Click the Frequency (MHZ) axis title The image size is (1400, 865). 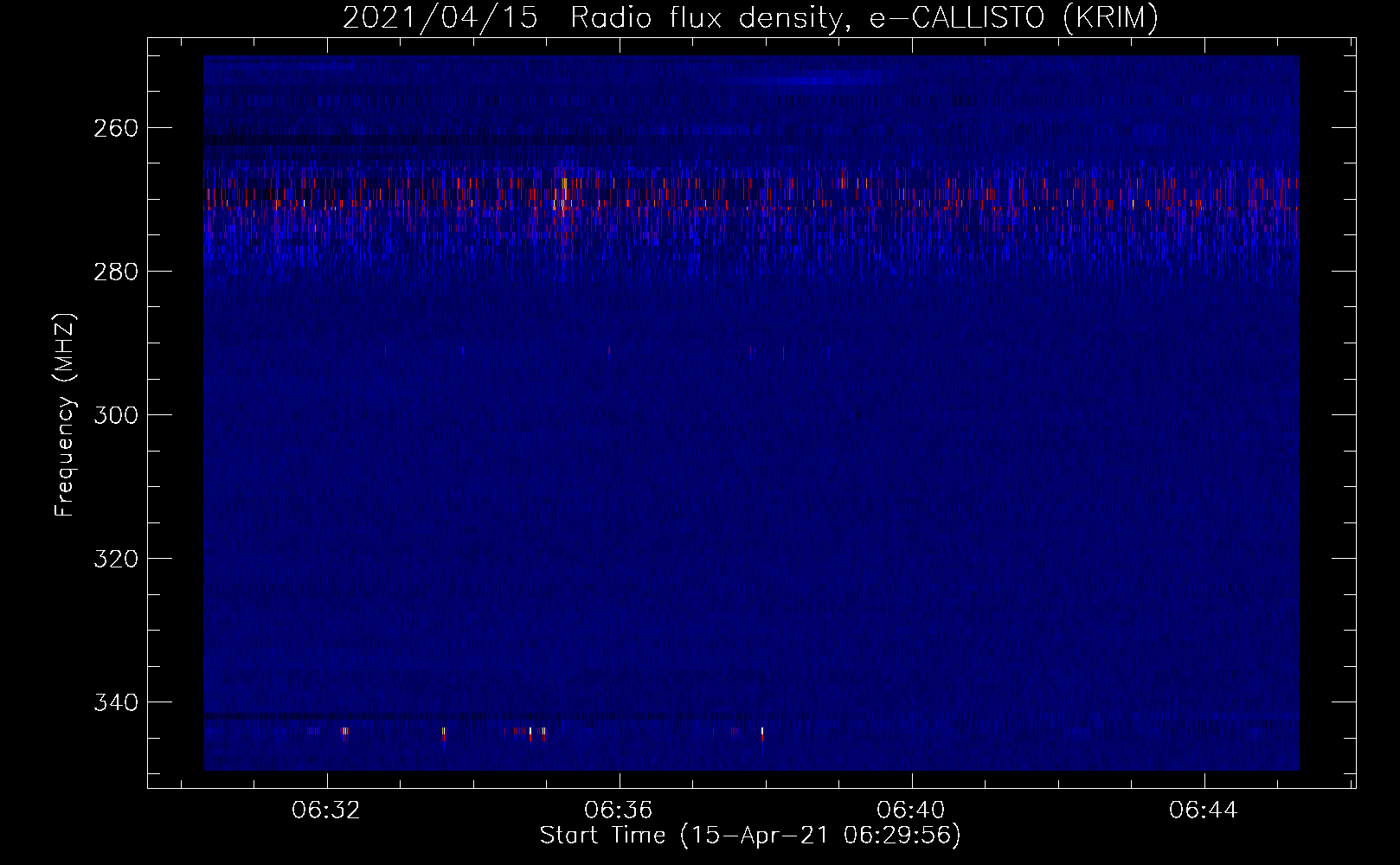click(x=66, y=414)
